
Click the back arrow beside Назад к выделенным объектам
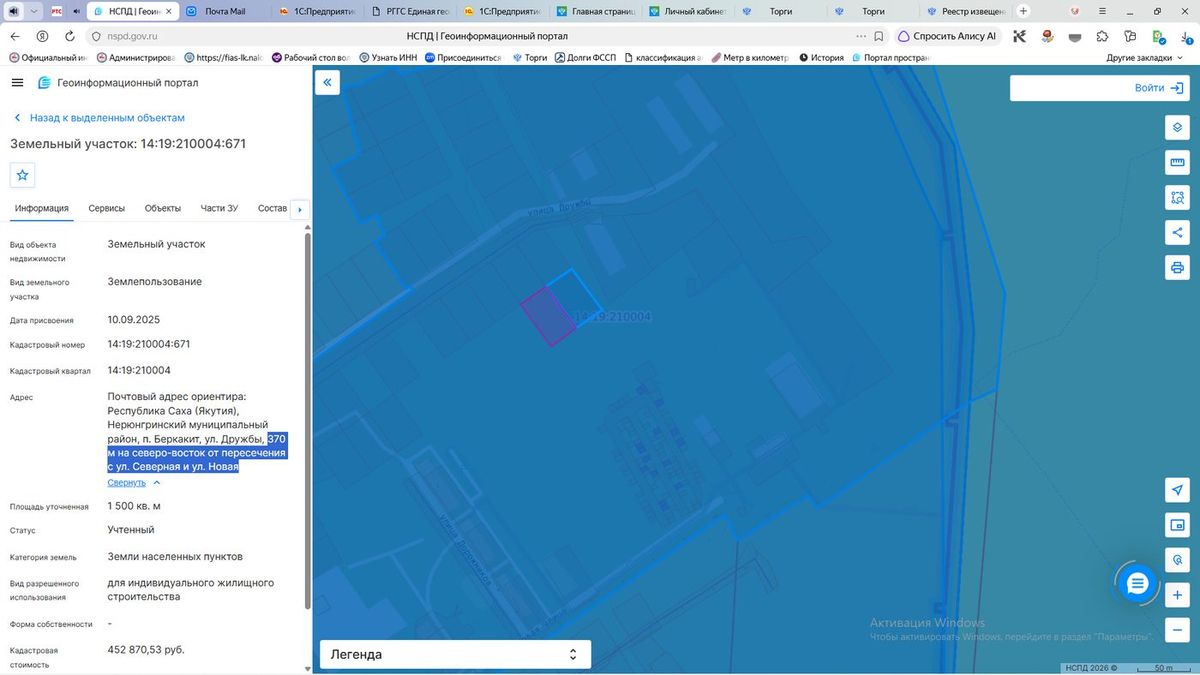coord(17,117)
